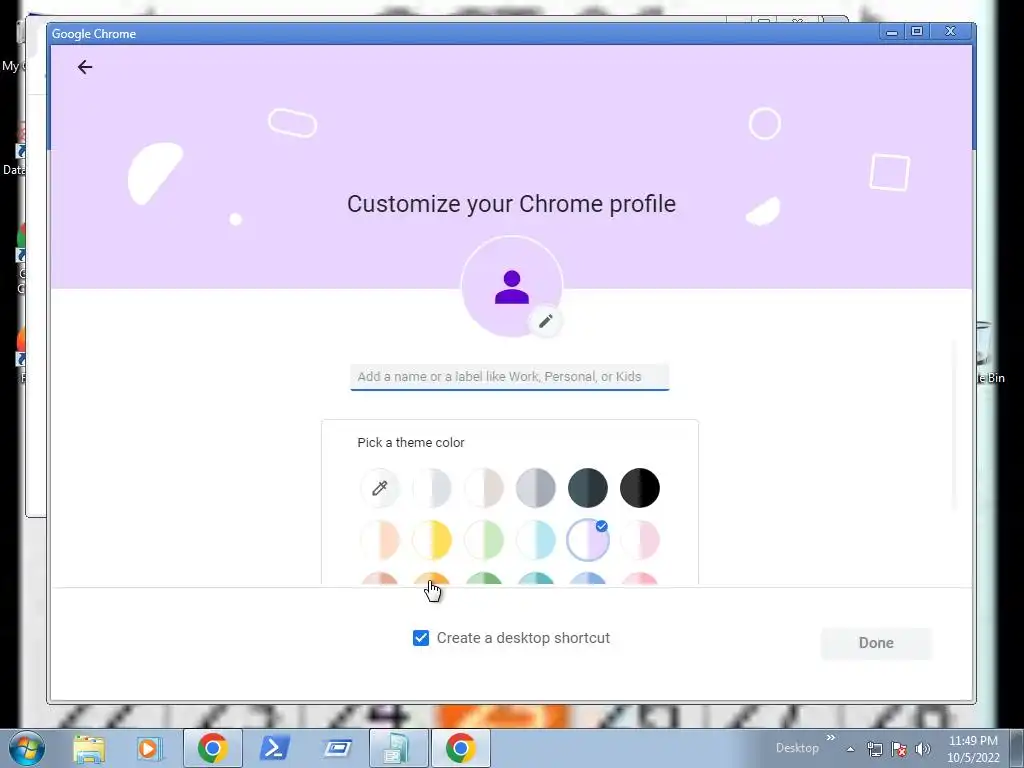The image size is (1024, 768).
Task: Edit avatar with the pencil icon
Action: pos(546,321)
